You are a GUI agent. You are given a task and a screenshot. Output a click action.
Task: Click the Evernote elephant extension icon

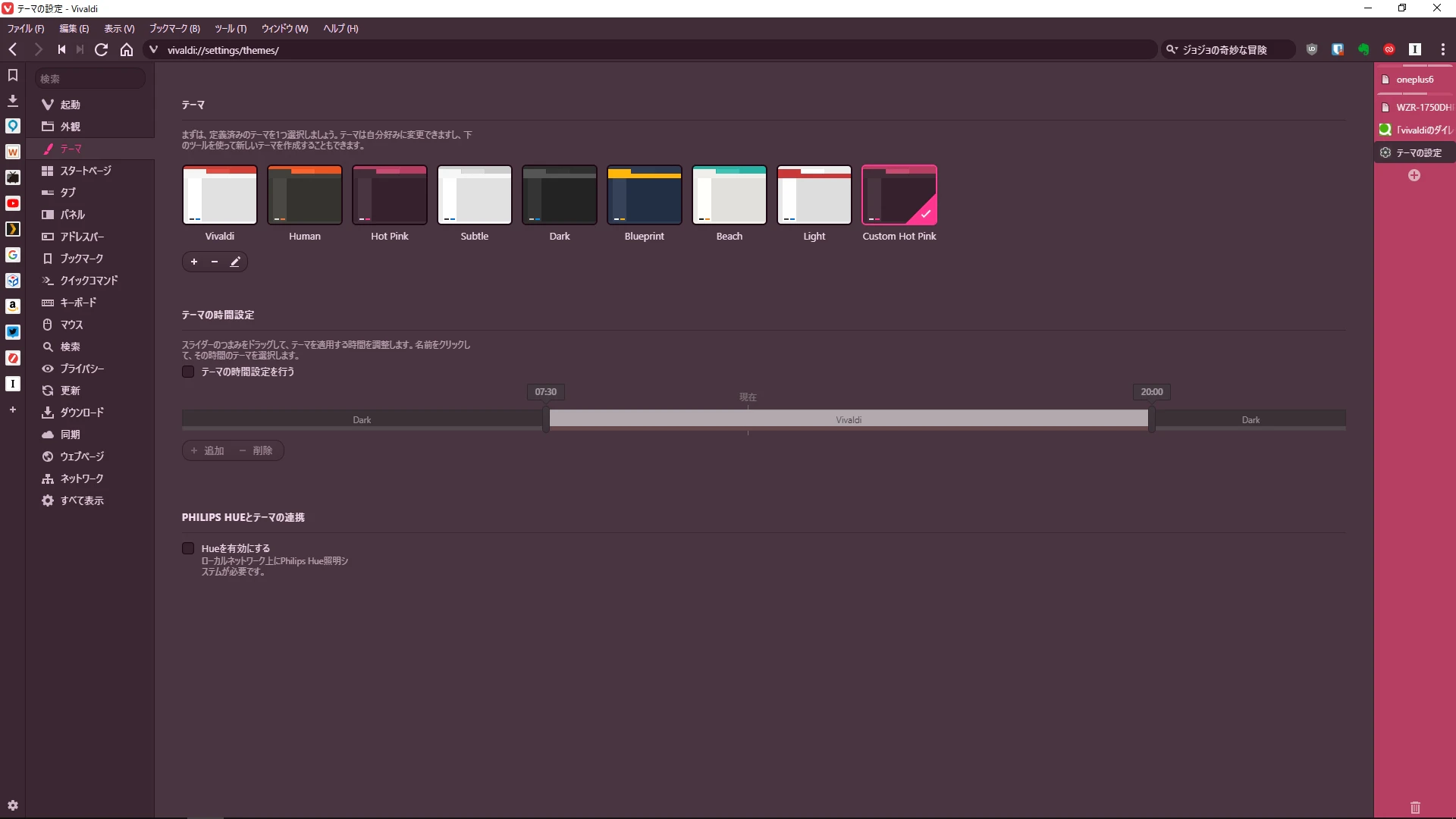pyautogui.click(x=1363, y=49)
